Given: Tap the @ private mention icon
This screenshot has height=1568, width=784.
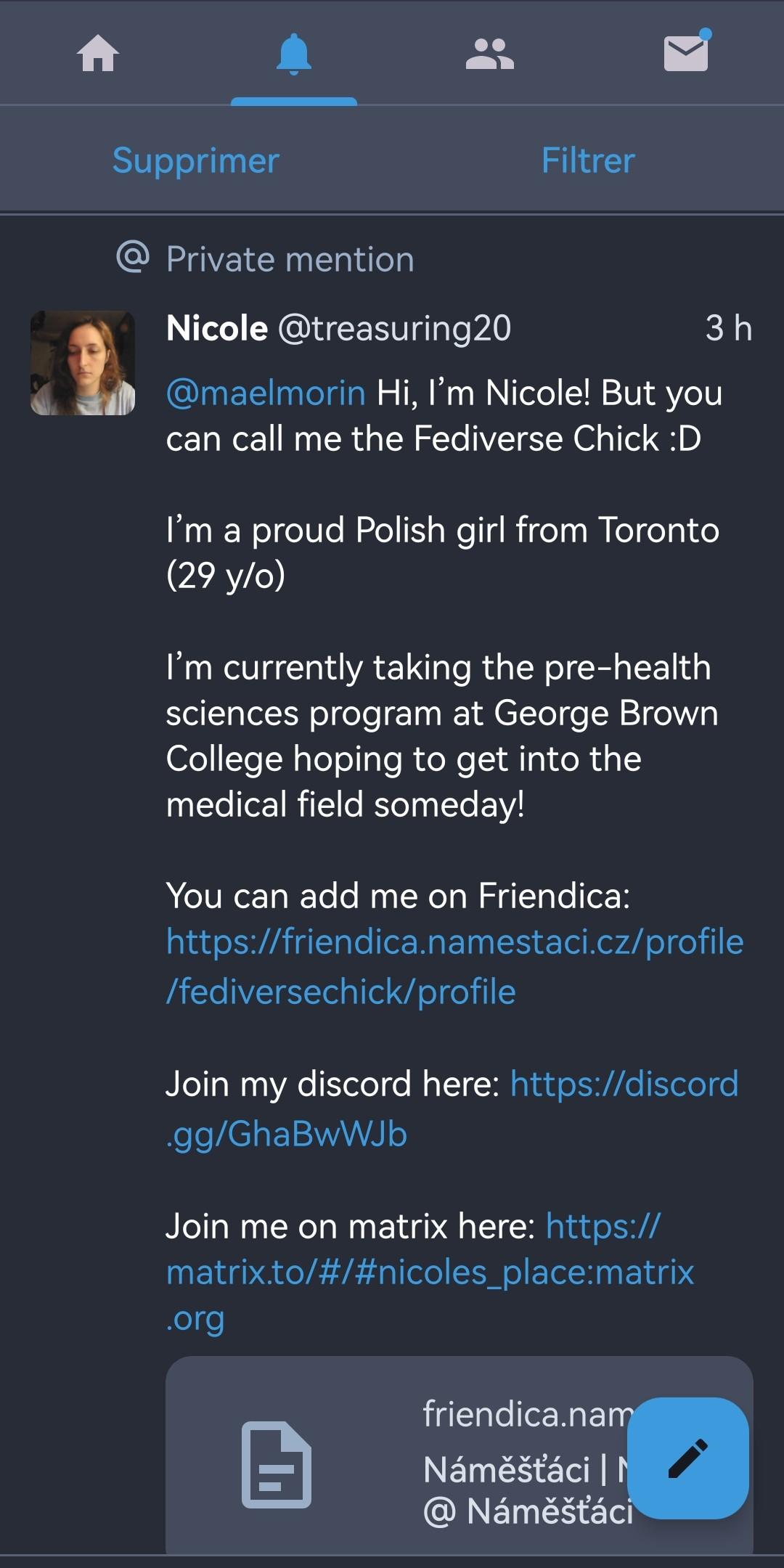Looking at the screenshot, I should click(133, 257).
